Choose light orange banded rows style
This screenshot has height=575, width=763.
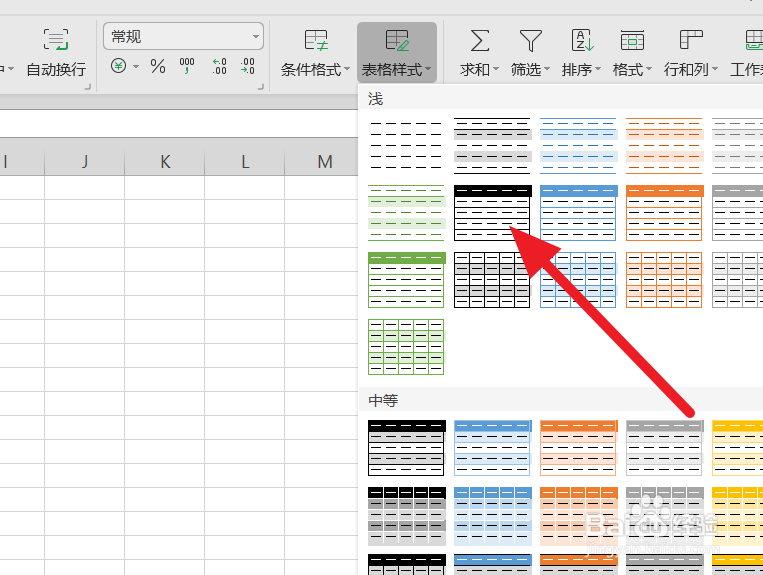point(664,145)
